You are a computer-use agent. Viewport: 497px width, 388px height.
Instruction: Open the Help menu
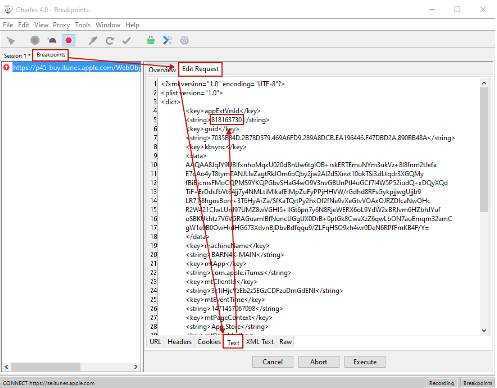pyautogui.click(x=132, y=25)
